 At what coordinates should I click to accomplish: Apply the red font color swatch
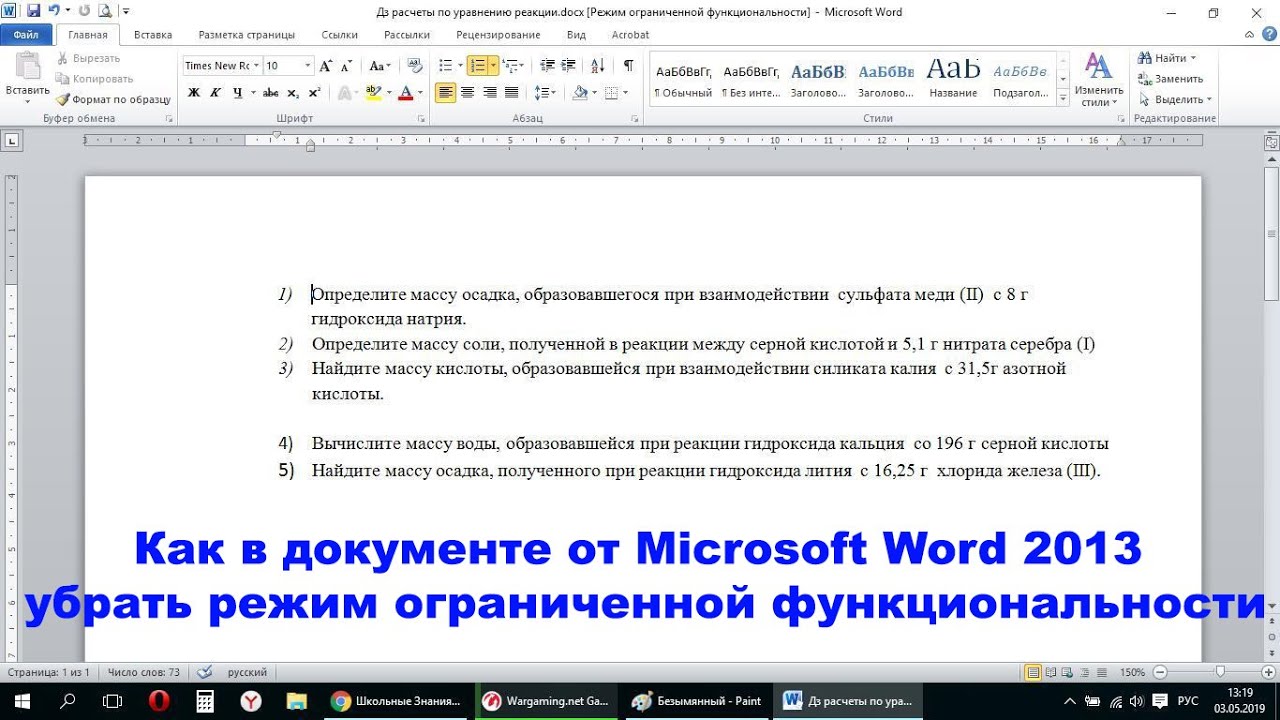click(x=405, y=93)
